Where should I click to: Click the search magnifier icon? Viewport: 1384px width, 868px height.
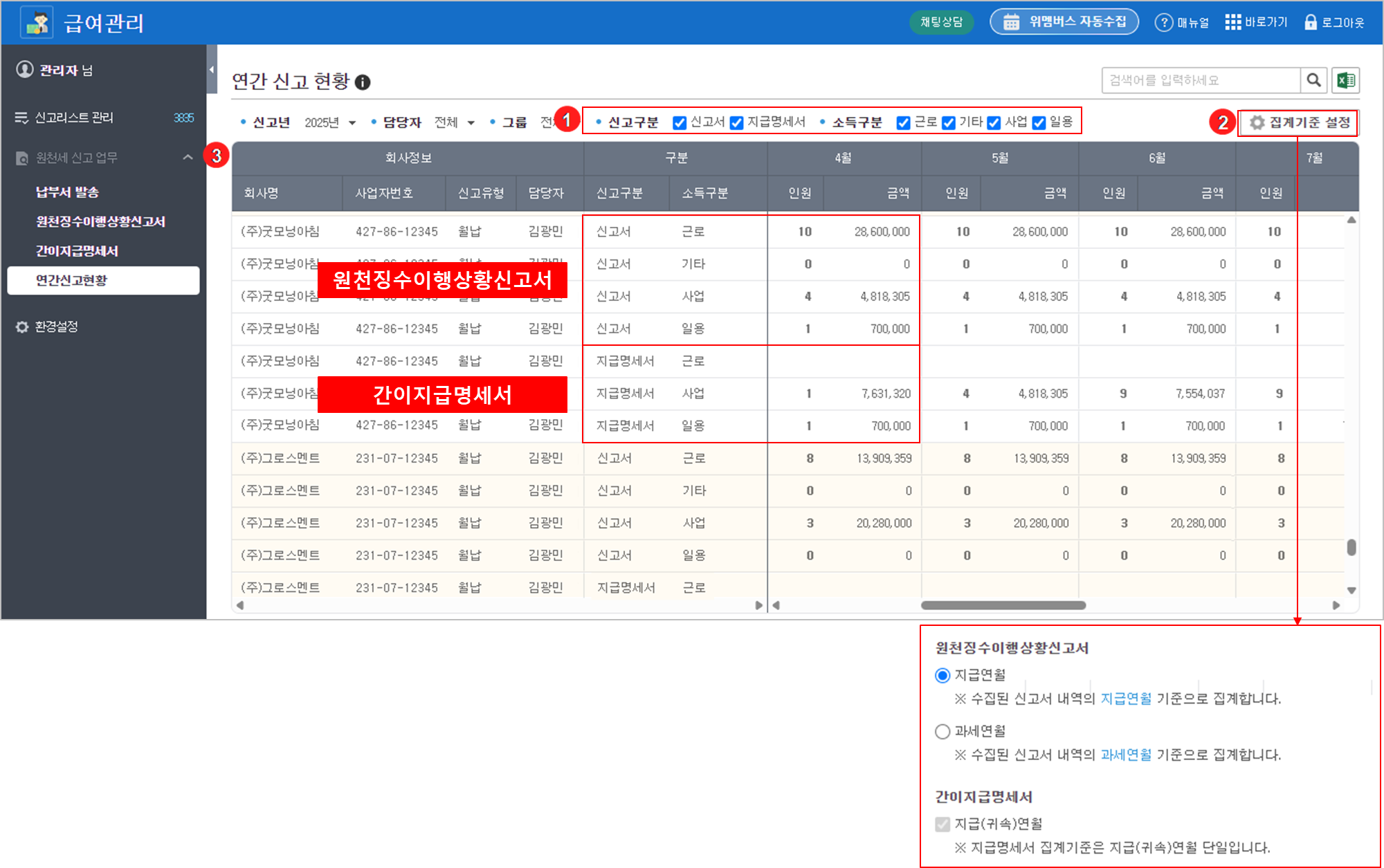[1313, 81]
